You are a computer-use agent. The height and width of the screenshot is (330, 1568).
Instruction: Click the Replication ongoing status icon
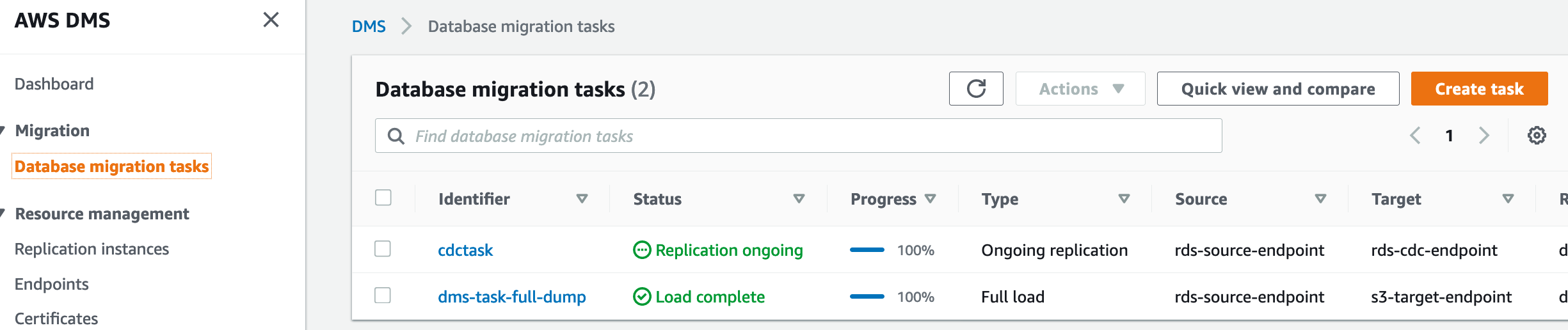(x=641, y=250)
